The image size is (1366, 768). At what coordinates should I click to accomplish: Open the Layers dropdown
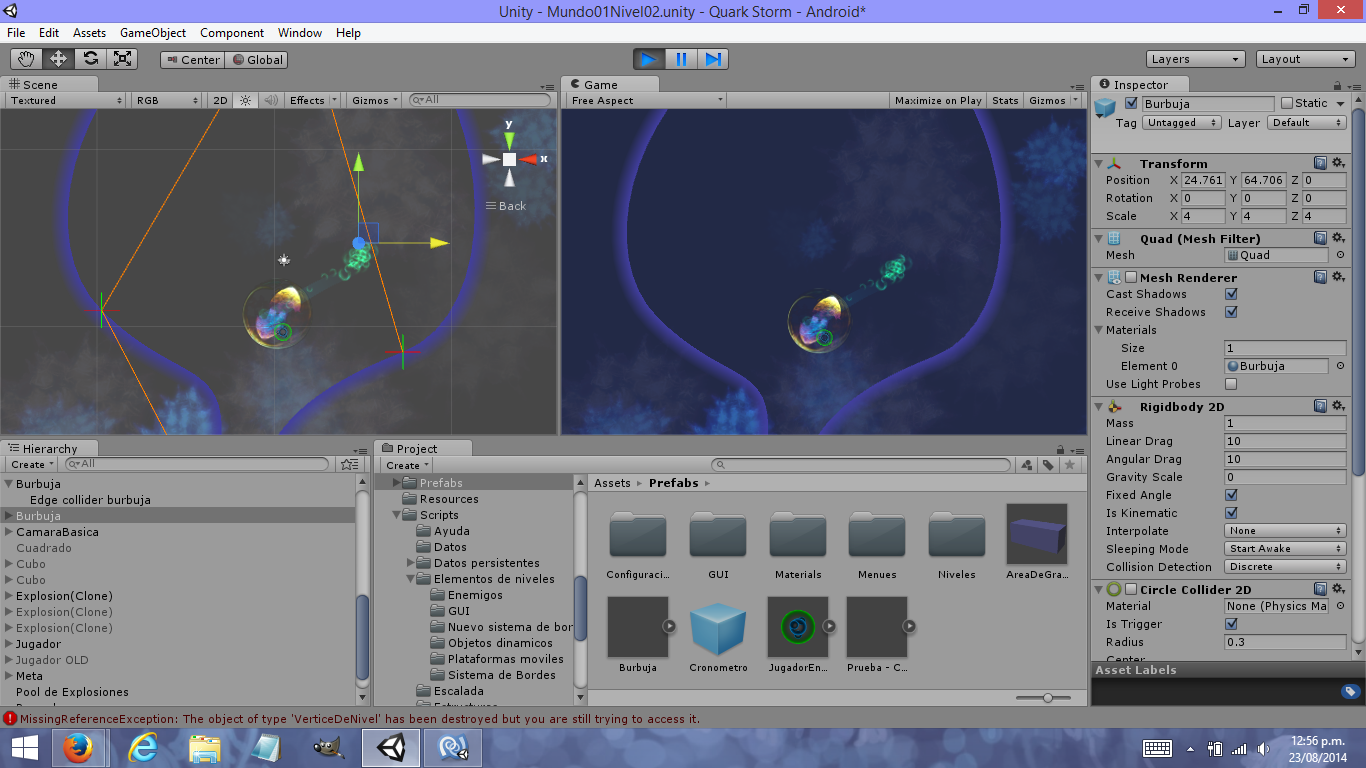pyautogui.click(x=1195, y=59)
